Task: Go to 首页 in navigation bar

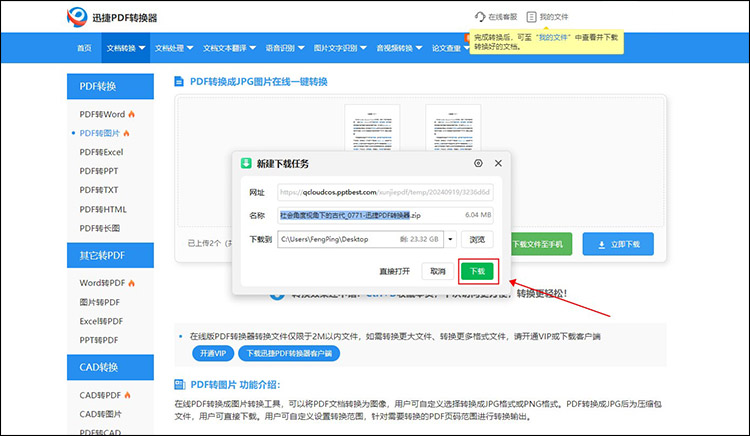Action: [x=84, y=48]
